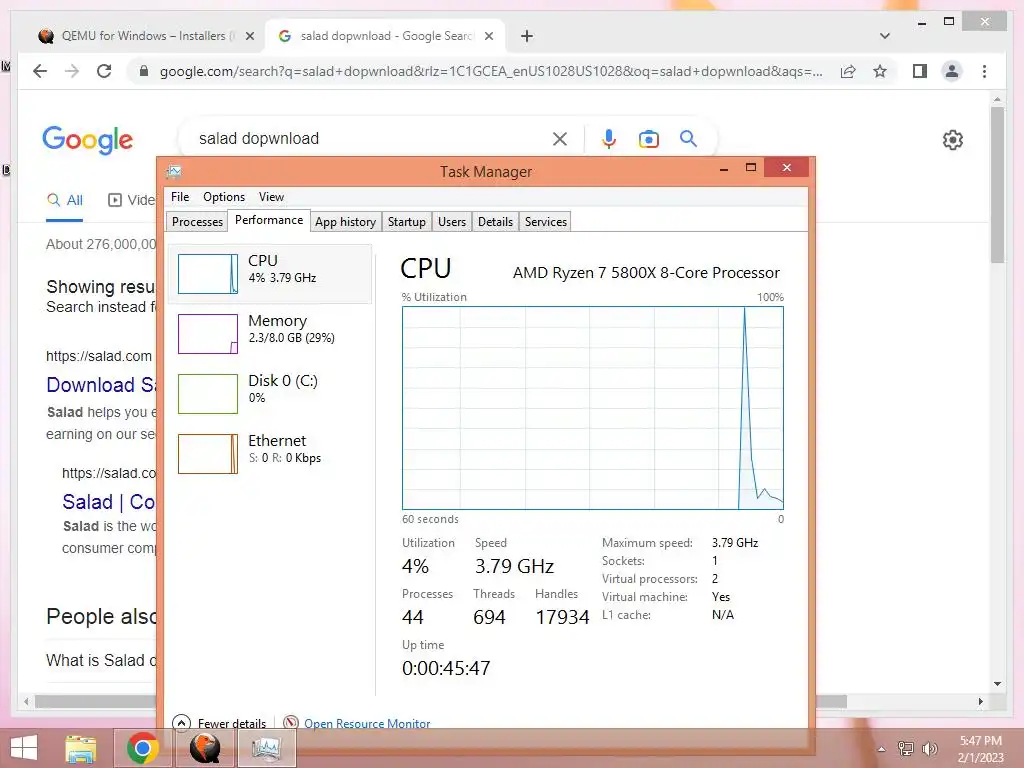Click the vertical scrollbar down arrow
The width and height of the screenshot is (1024, 768).
[x=997, y=684]
